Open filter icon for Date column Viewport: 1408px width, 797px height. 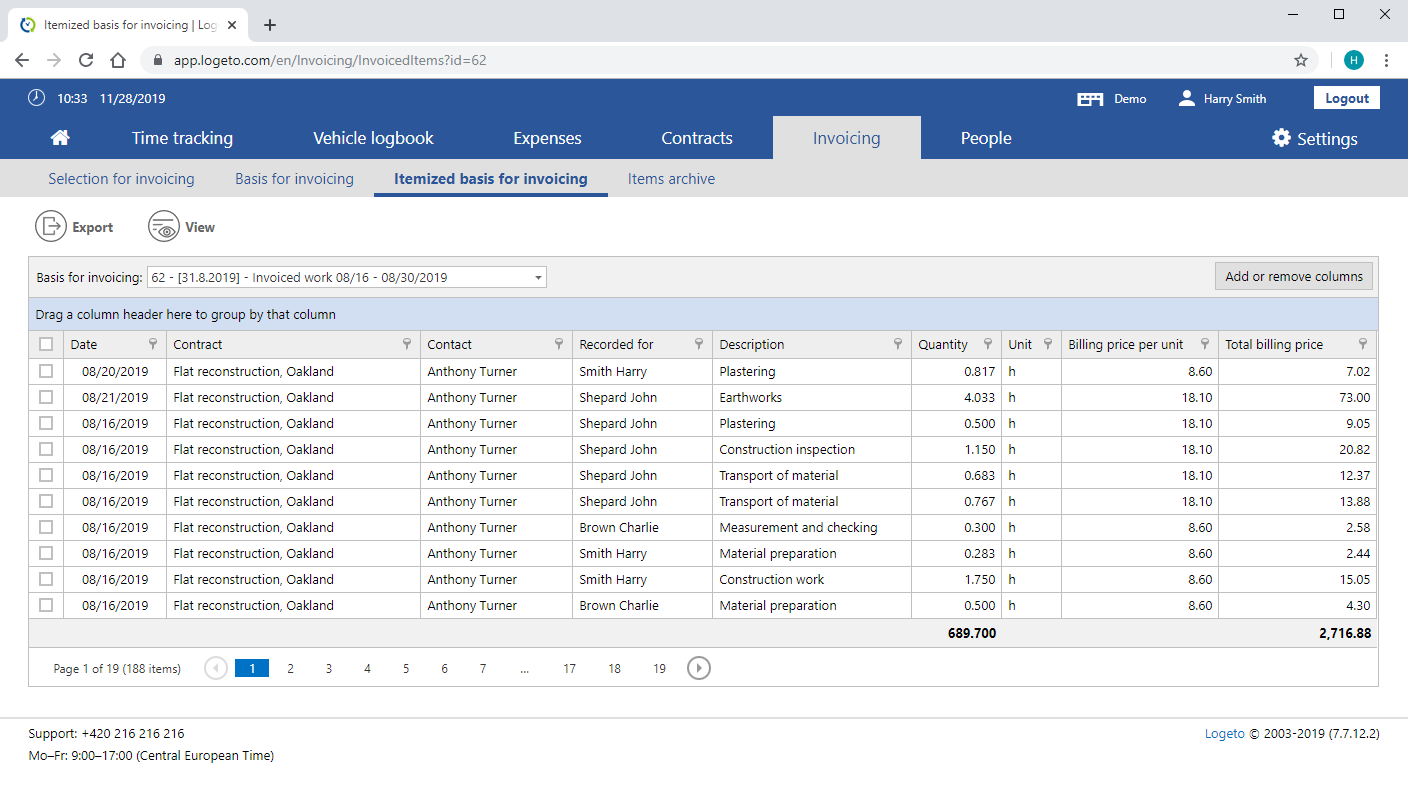click(153, 344)
